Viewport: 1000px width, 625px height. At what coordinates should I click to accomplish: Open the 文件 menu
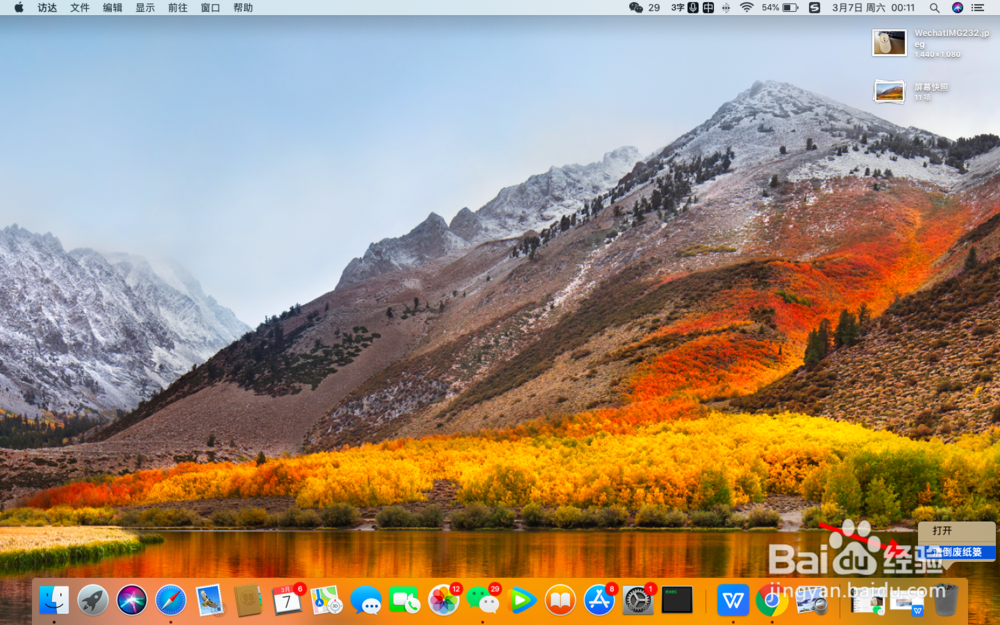(80, 8)
